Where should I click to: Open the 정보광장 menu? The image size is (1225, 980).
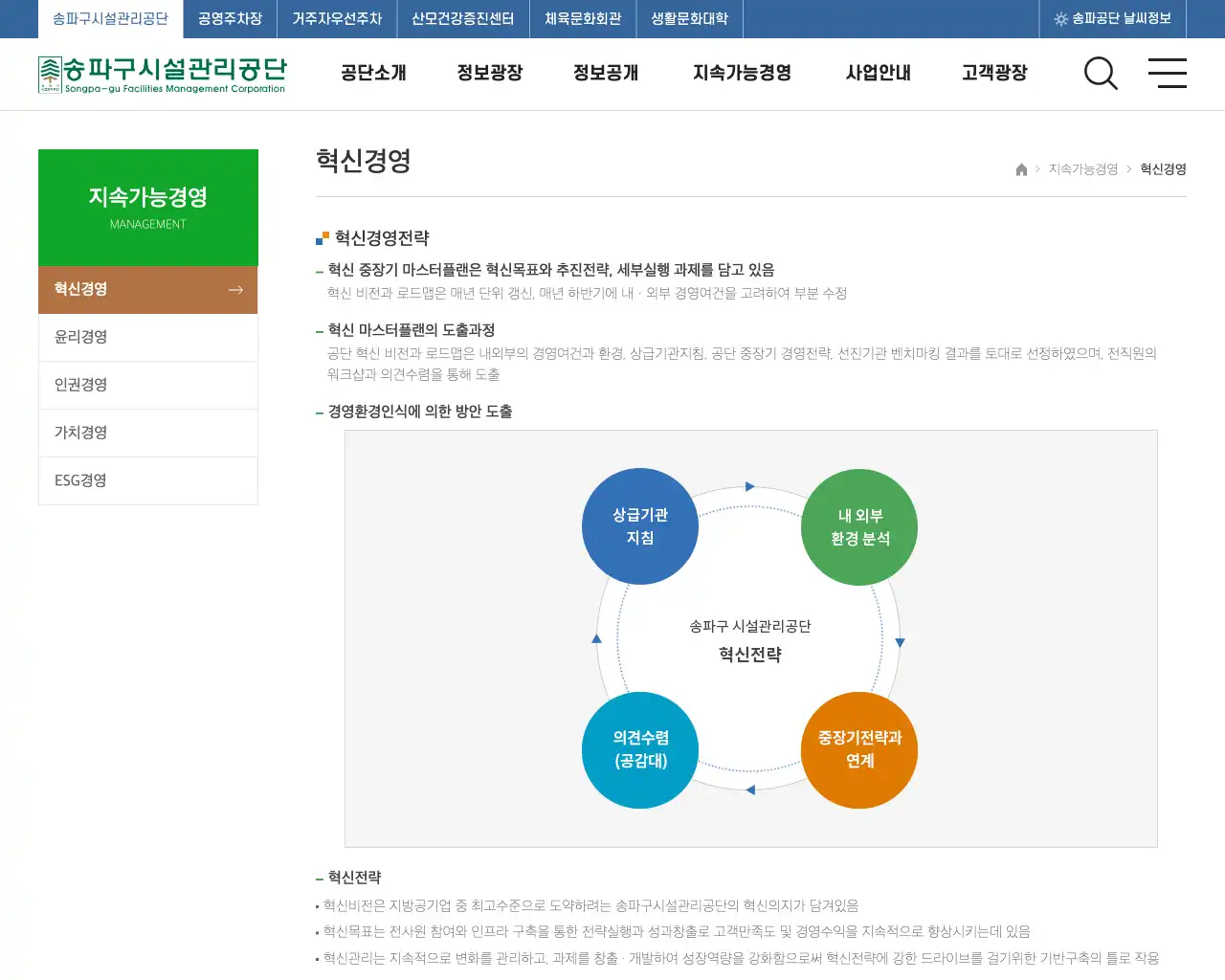click(x=490, y=73)
